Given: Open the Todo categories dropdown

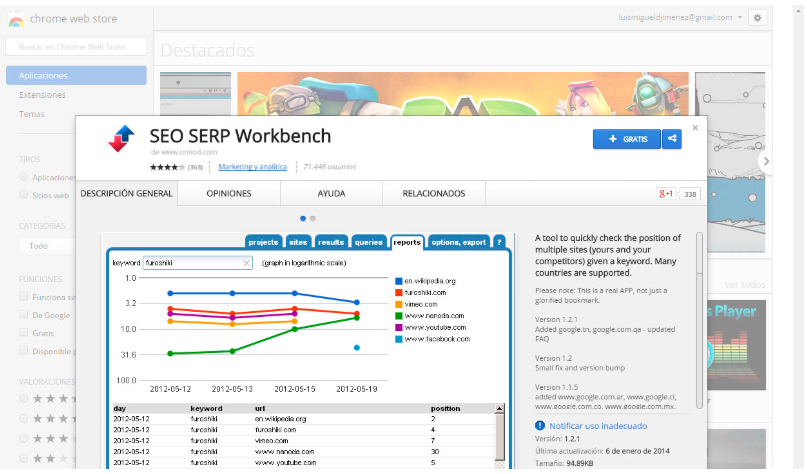Looking at the screenshot, I should tap(46, 246).
